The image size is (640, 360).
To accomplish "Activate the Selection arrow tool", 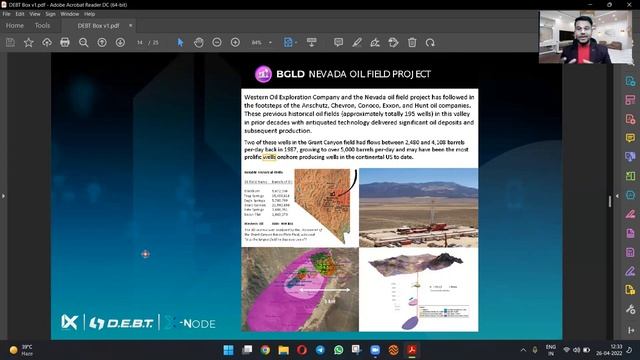I will pyautogui.click(x=180, y=42).
